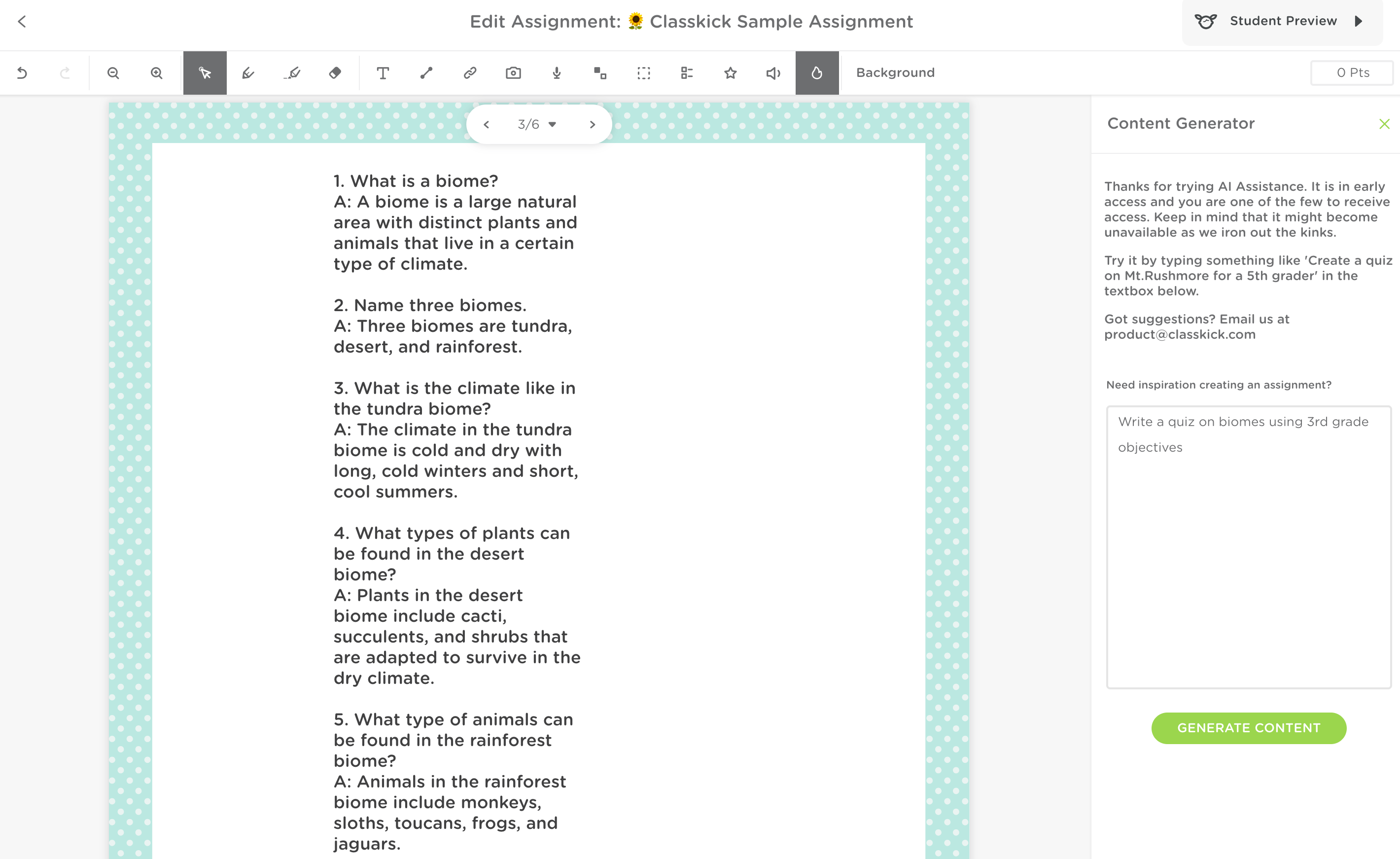Image resolution: width=1400 pixels, height=859 pixels.
Task: Open the Multiple Choice question tool
Action: (x=686, y=73)
